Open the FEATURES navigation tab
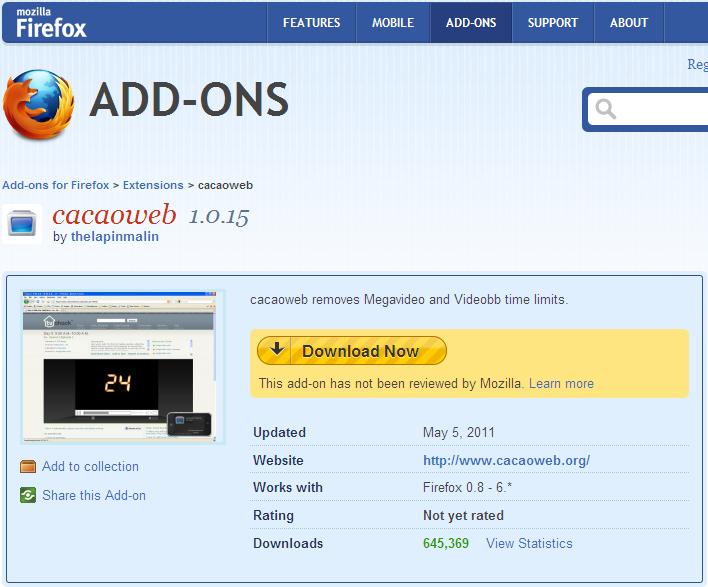This screenshot has width=708, height=587. coord(312,23)
